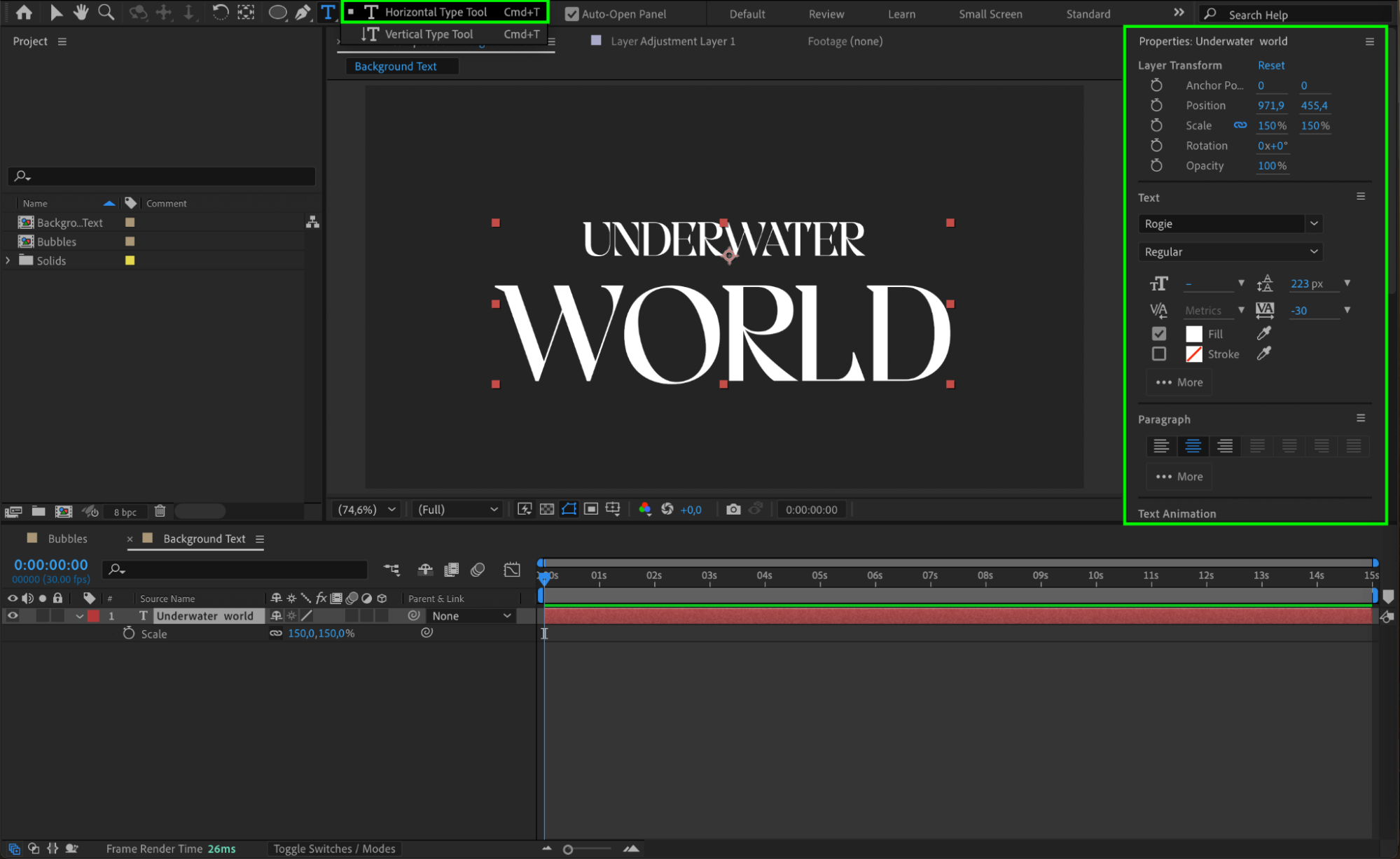Switch to the Bubbles timeline tab
This screenshot has width=1400, height=859.
(x=67, y=538)
